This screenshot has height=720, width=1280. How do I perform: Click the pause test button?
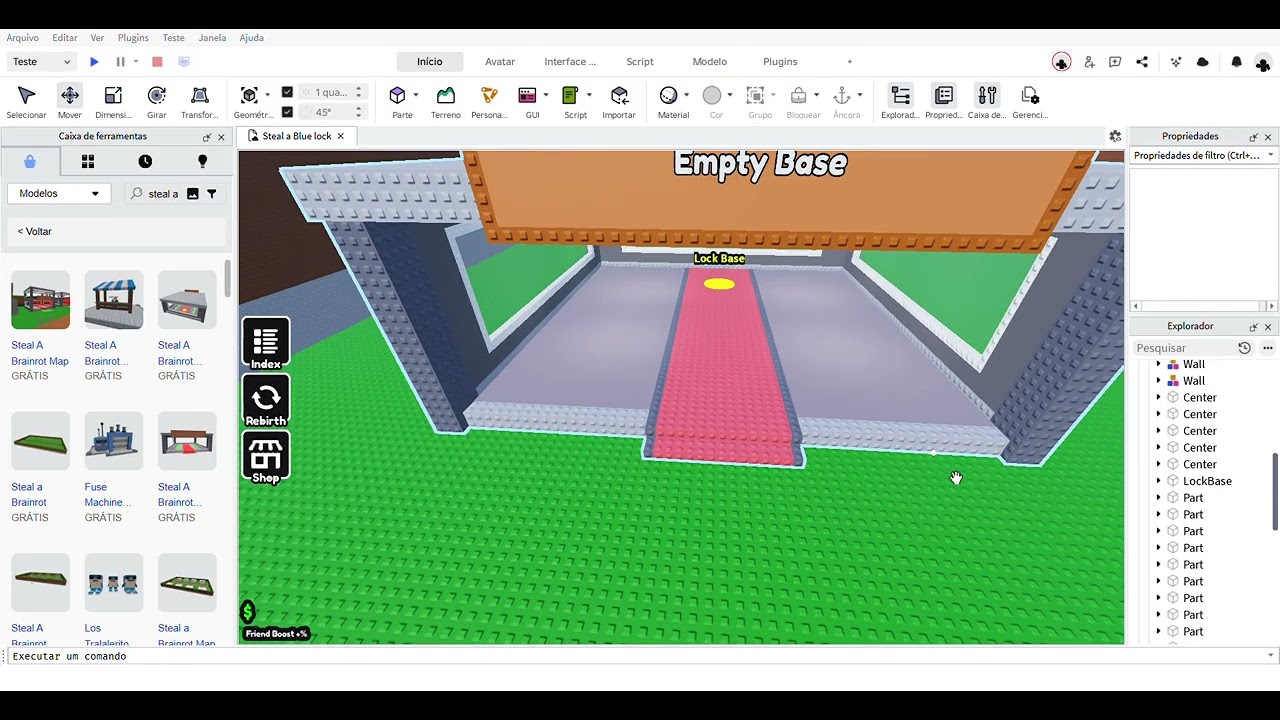point(121,62)
